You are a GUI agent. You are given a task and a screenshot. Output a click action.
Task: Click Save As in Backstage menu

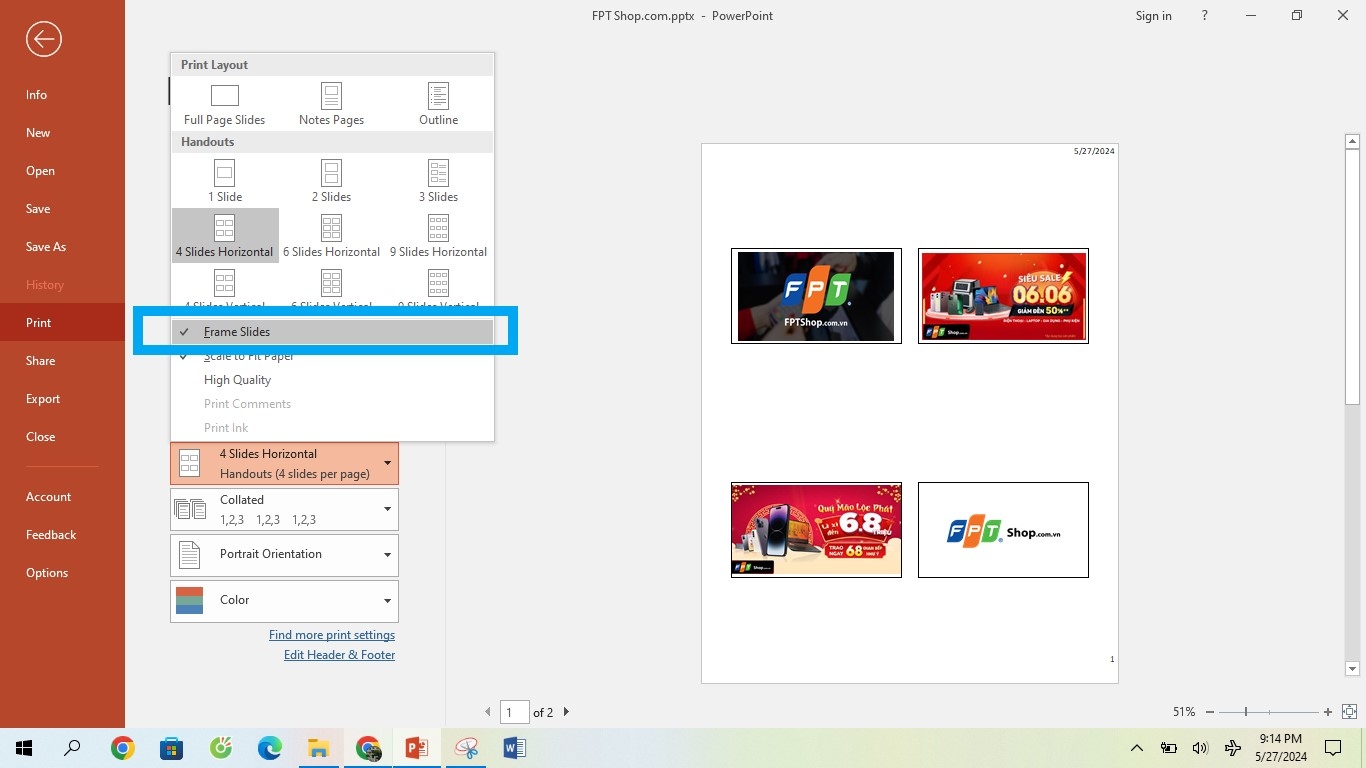click(x=62, y=247)
